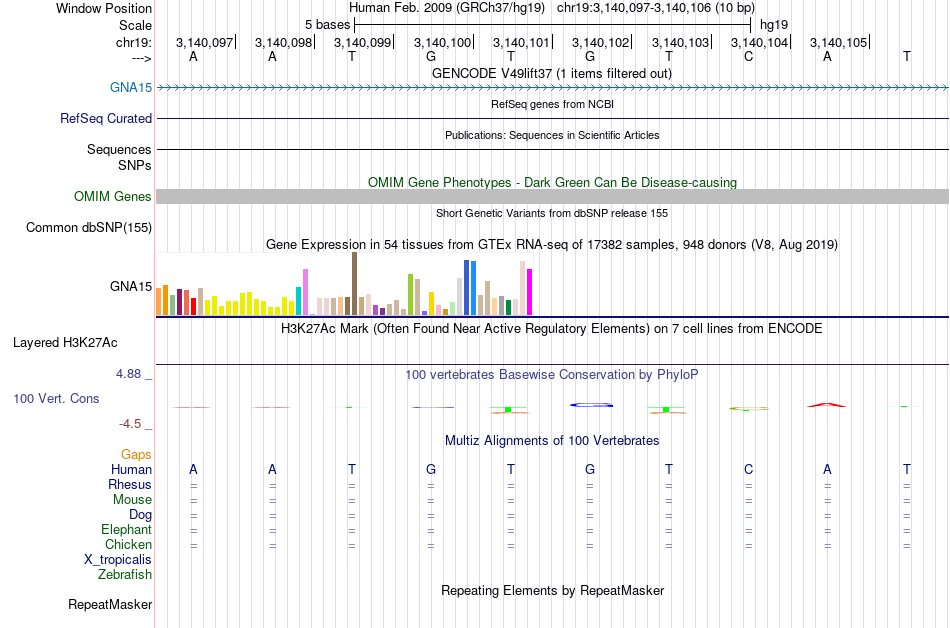
Task: Click the GNA15 blue arrowed gene line
Action: click(553, 88)
